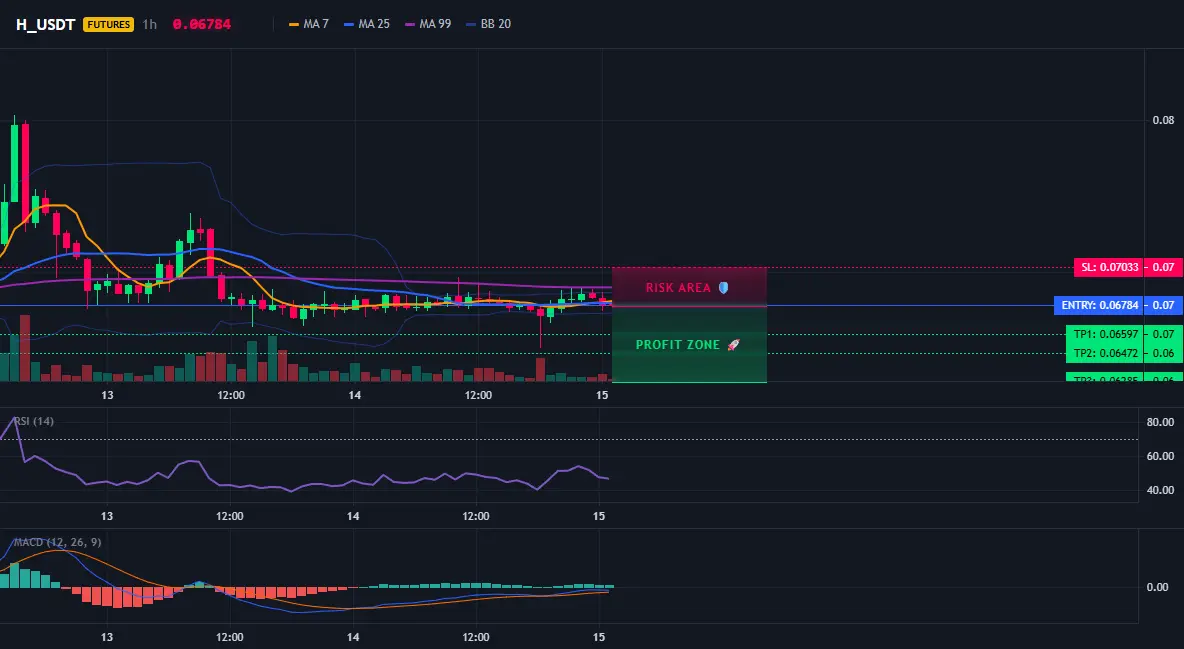The height and width of the screenshot is (649, 1184).
Task: Click the MACD (12, 26, 9) indicator label
Action: point(57,542)
